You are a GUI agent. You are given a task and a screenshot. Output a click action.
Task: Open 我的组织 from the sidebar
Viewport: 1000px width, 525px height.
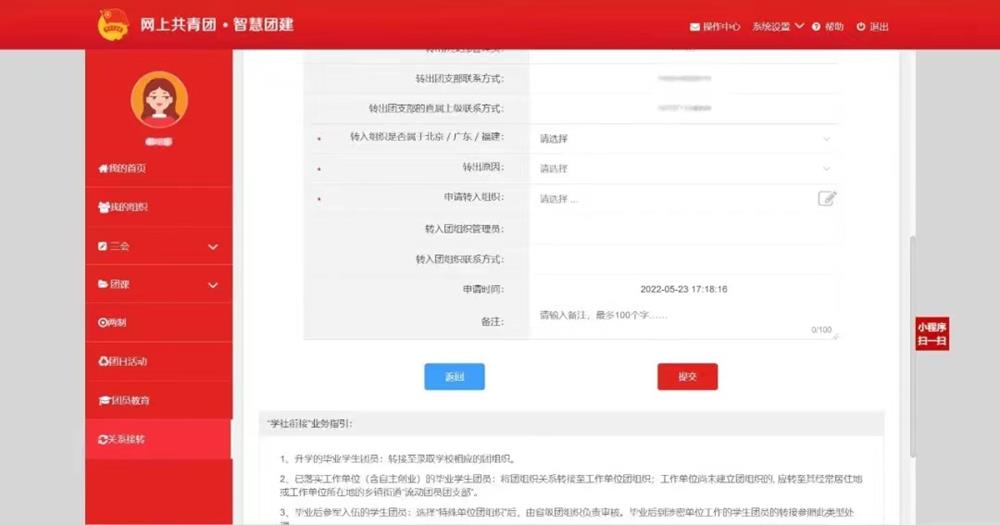click(x=124, y=207)
